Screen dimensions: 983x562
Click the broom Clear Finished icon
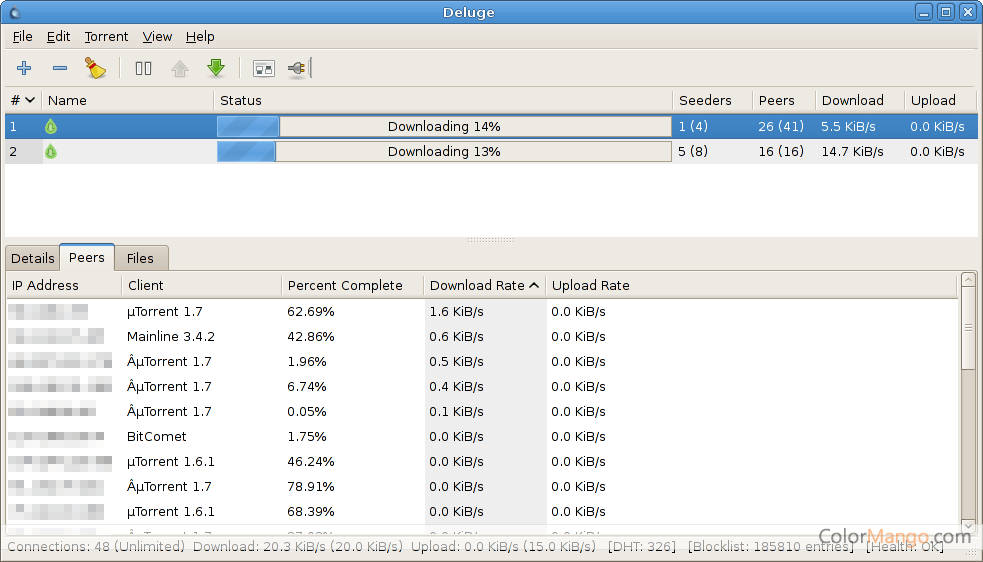[x=95, y=68]
